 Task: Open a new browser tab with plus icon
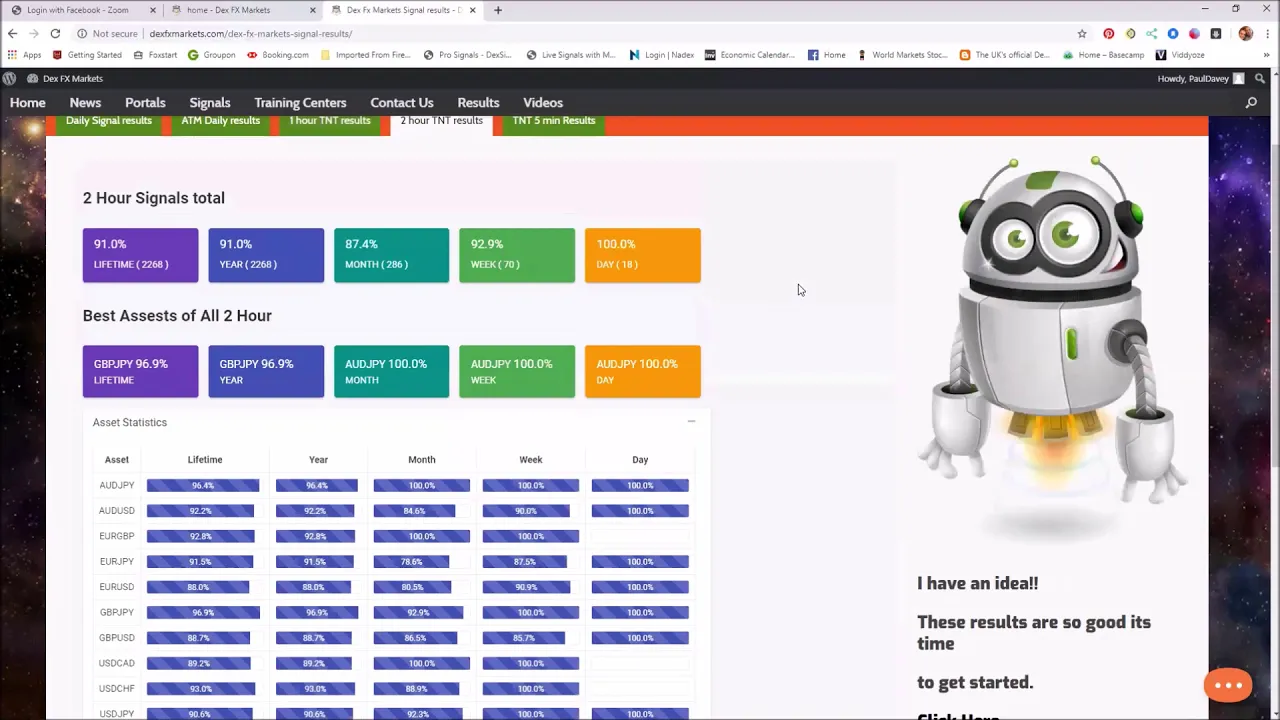pos(498,10)
